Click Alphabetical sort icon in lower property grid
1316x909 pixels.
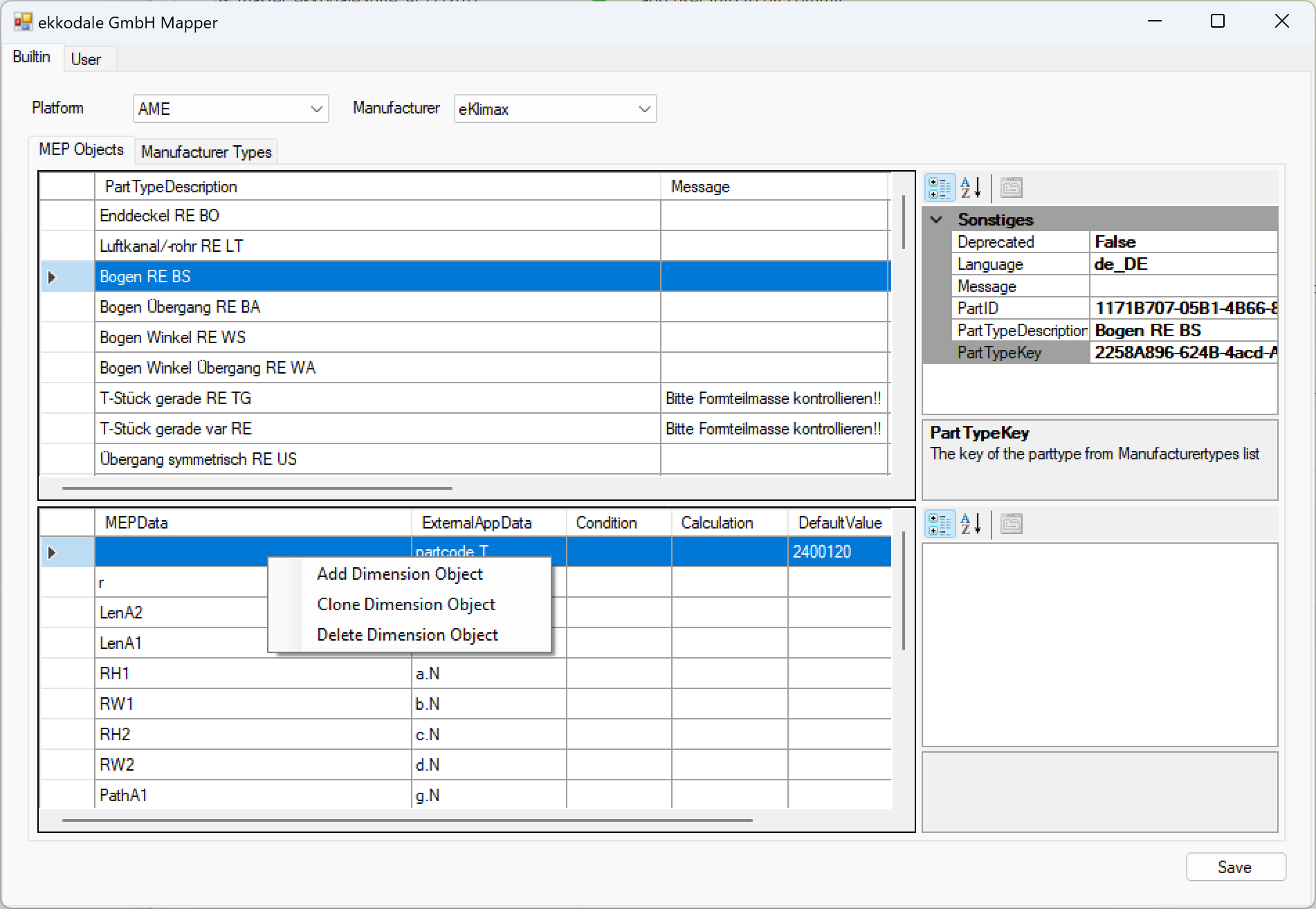[x=971, y=524]
